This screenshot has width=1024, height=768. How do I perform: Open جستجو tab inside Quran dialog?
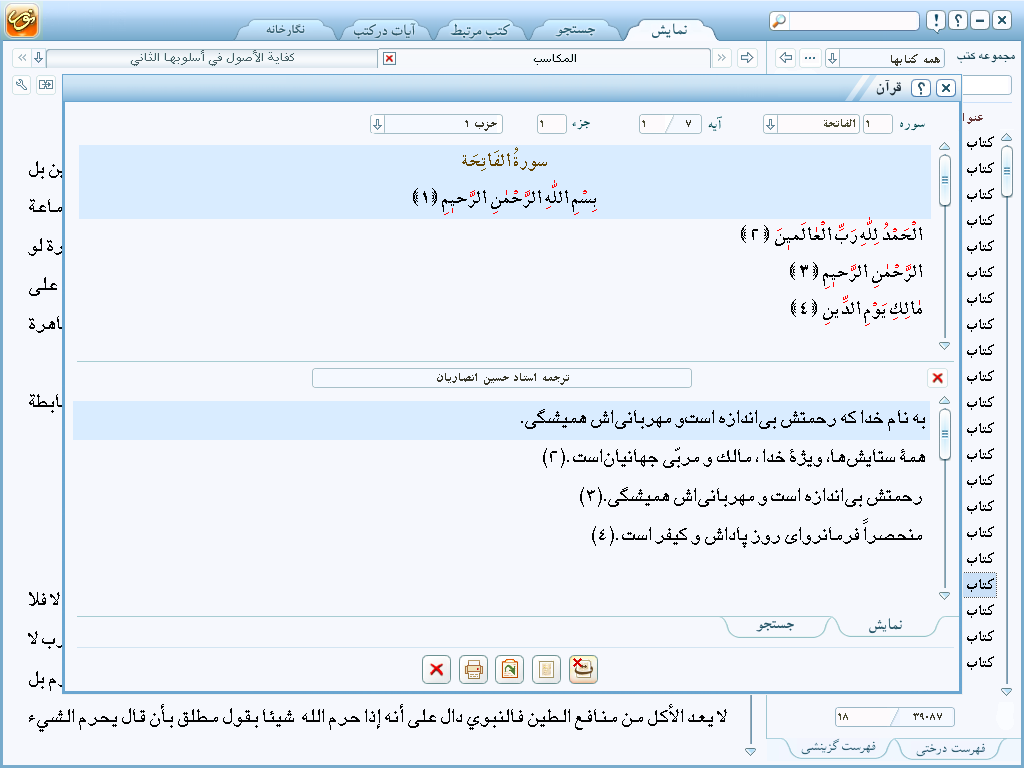coord(776,625)
